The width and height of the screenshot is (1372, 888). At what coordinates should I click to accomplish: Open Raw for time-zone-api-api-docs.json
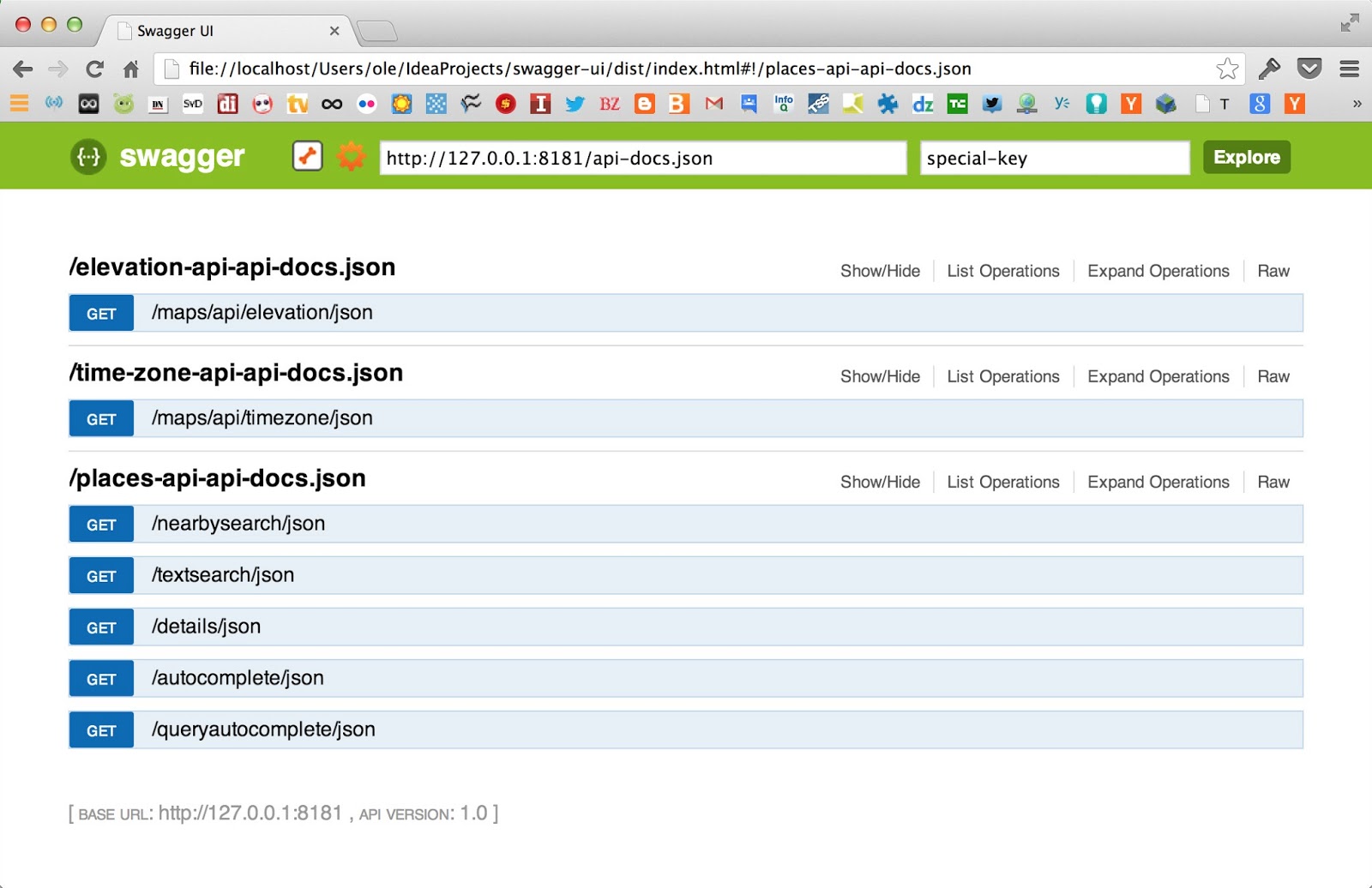[x=1273, y=376]
